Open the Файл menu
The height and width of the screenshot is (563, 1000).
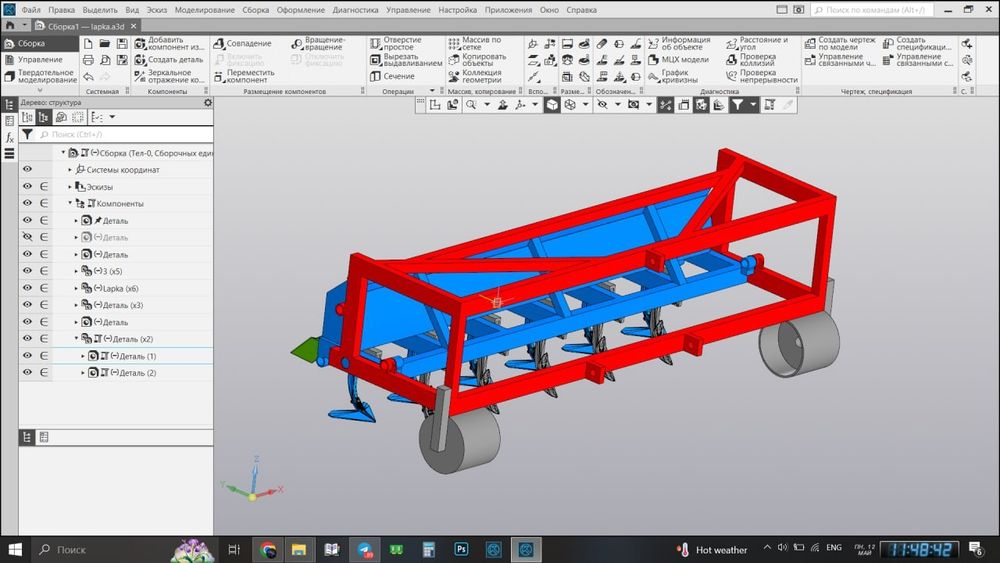(31, 10)
